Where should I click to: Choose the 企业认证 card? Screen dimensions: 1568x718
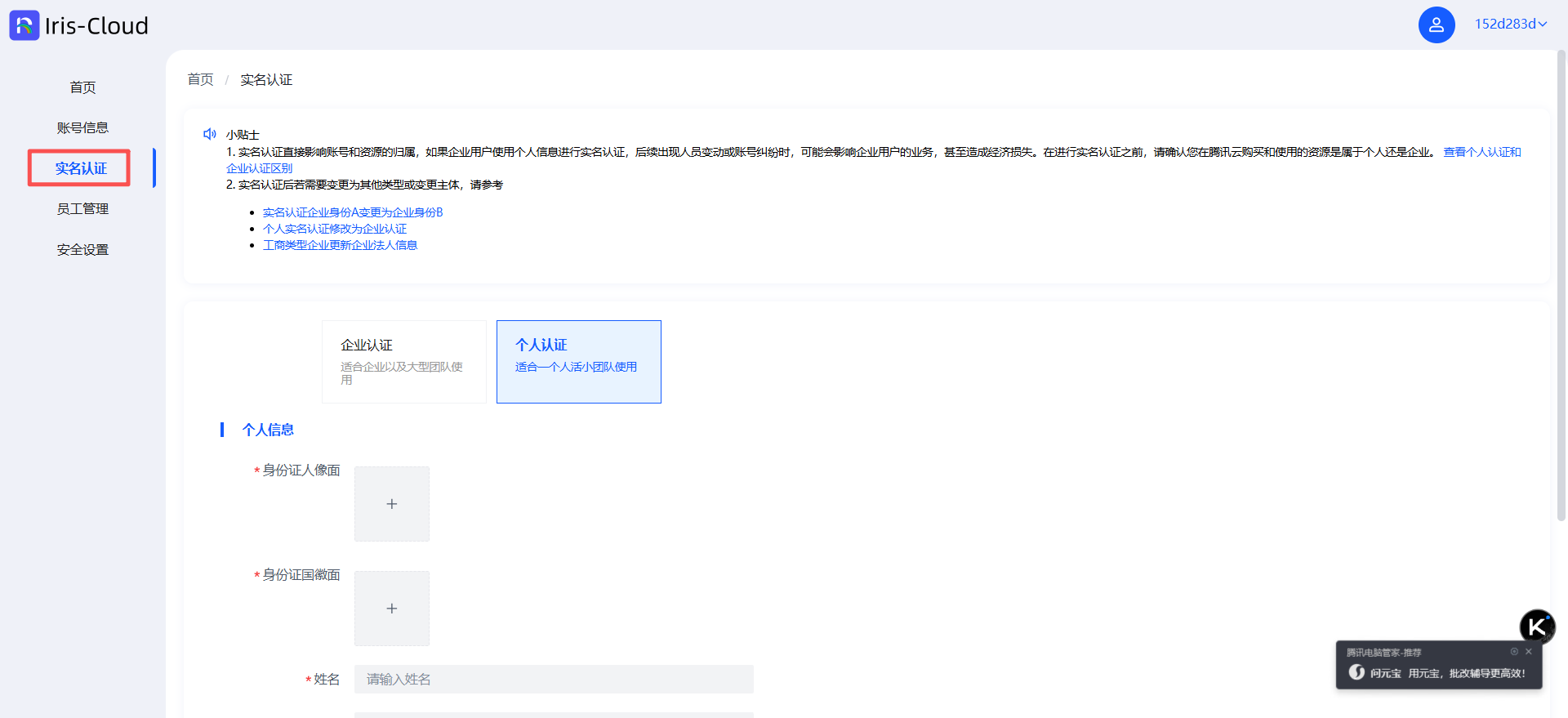coord(404,362)
